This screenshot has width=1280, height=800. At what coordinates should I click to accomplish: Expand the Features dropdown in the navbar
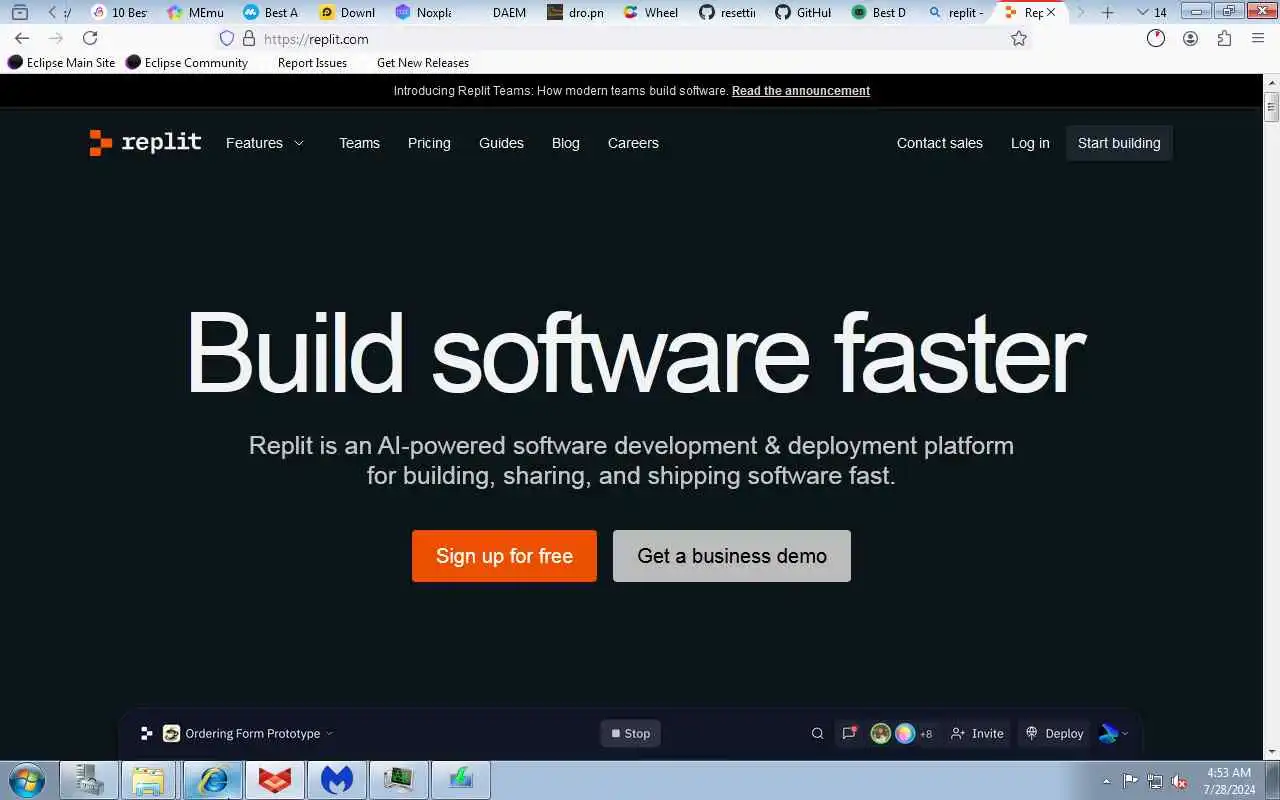click(x=265, y=143)
